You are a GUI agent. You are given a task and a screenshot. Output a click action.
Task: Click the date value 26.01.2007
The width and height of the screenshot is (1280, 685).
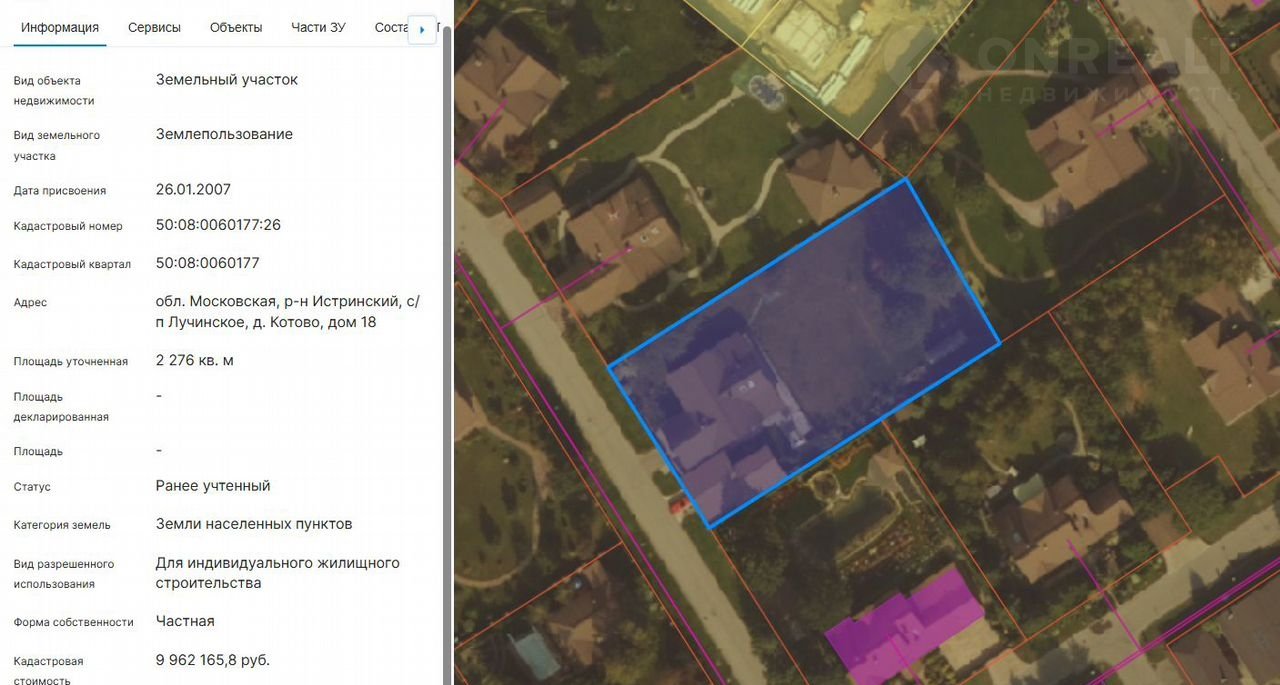coord(193,189)
